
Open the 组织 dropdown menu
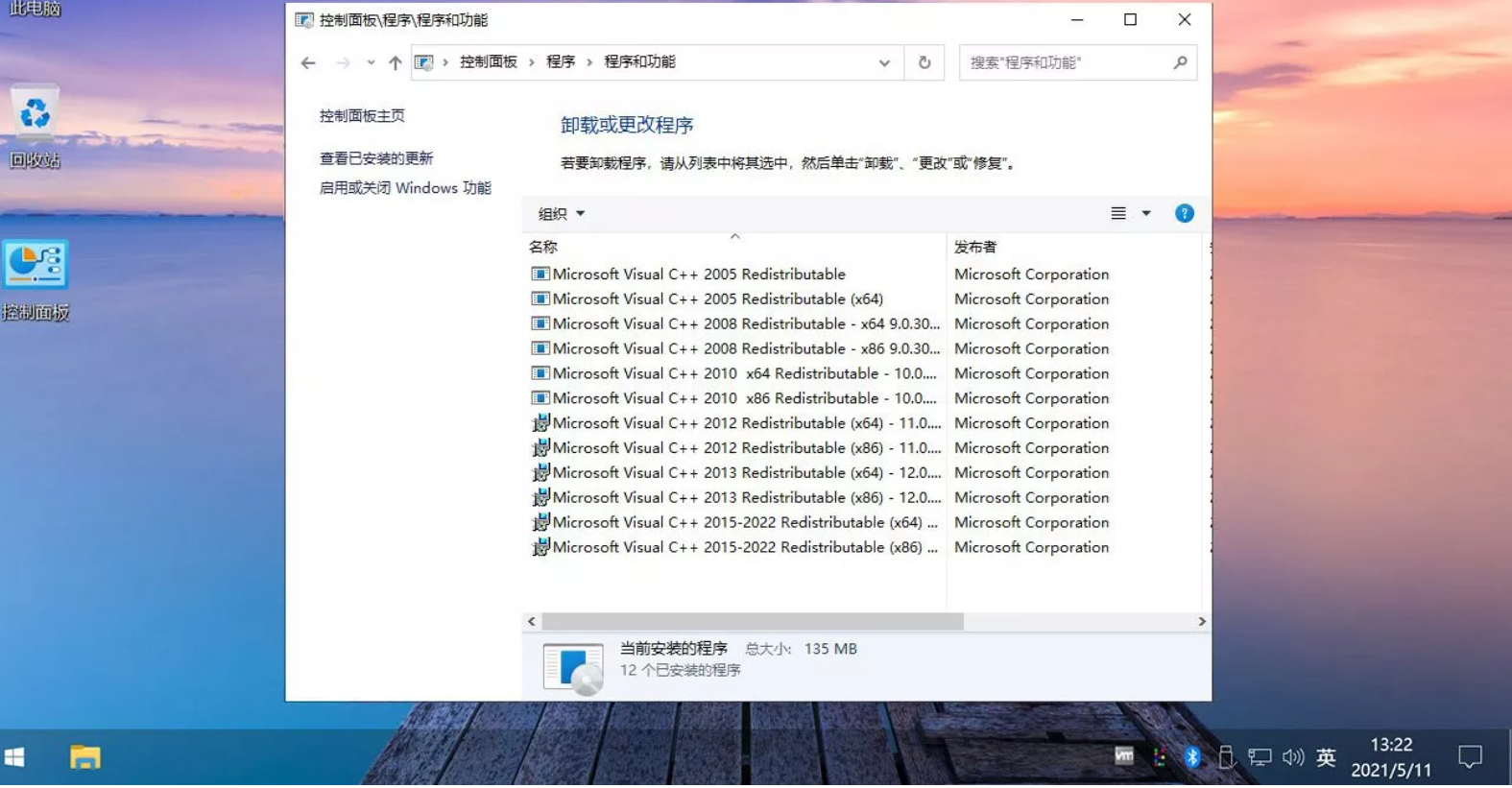562,214
